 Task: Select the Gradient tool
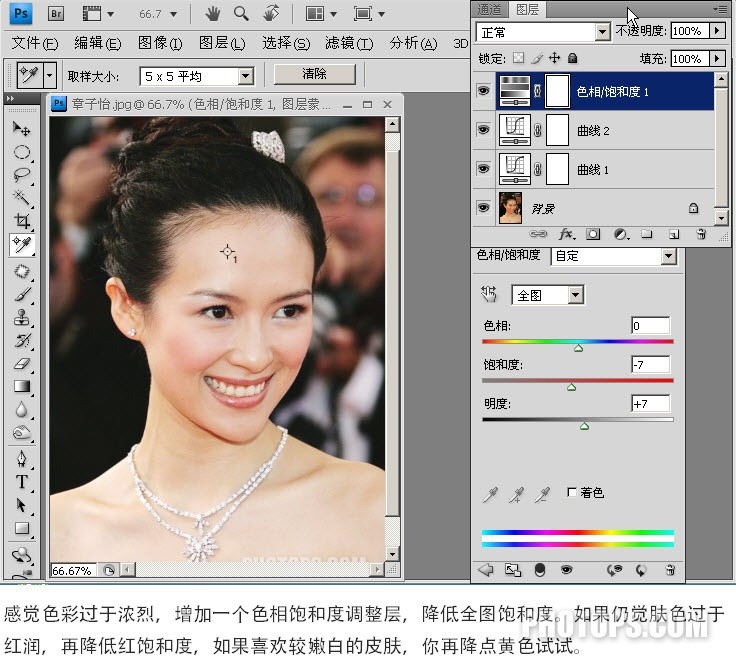pyautogui.click(x=21, y=386)
